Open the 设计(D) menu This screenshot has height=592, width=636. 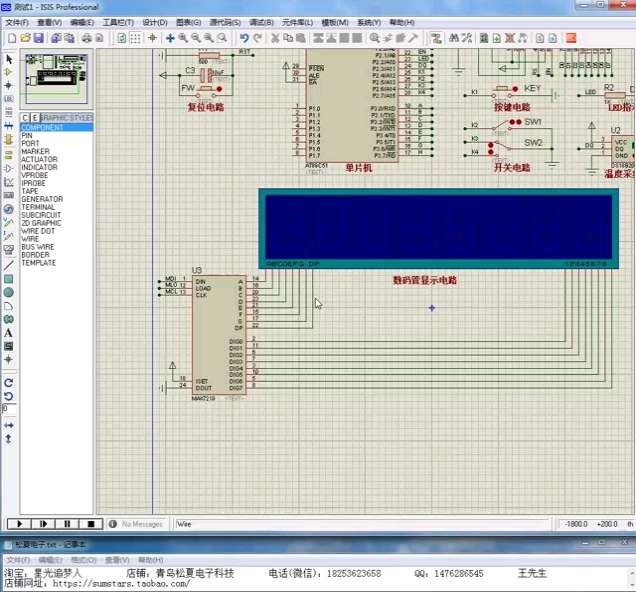(155, 22)
